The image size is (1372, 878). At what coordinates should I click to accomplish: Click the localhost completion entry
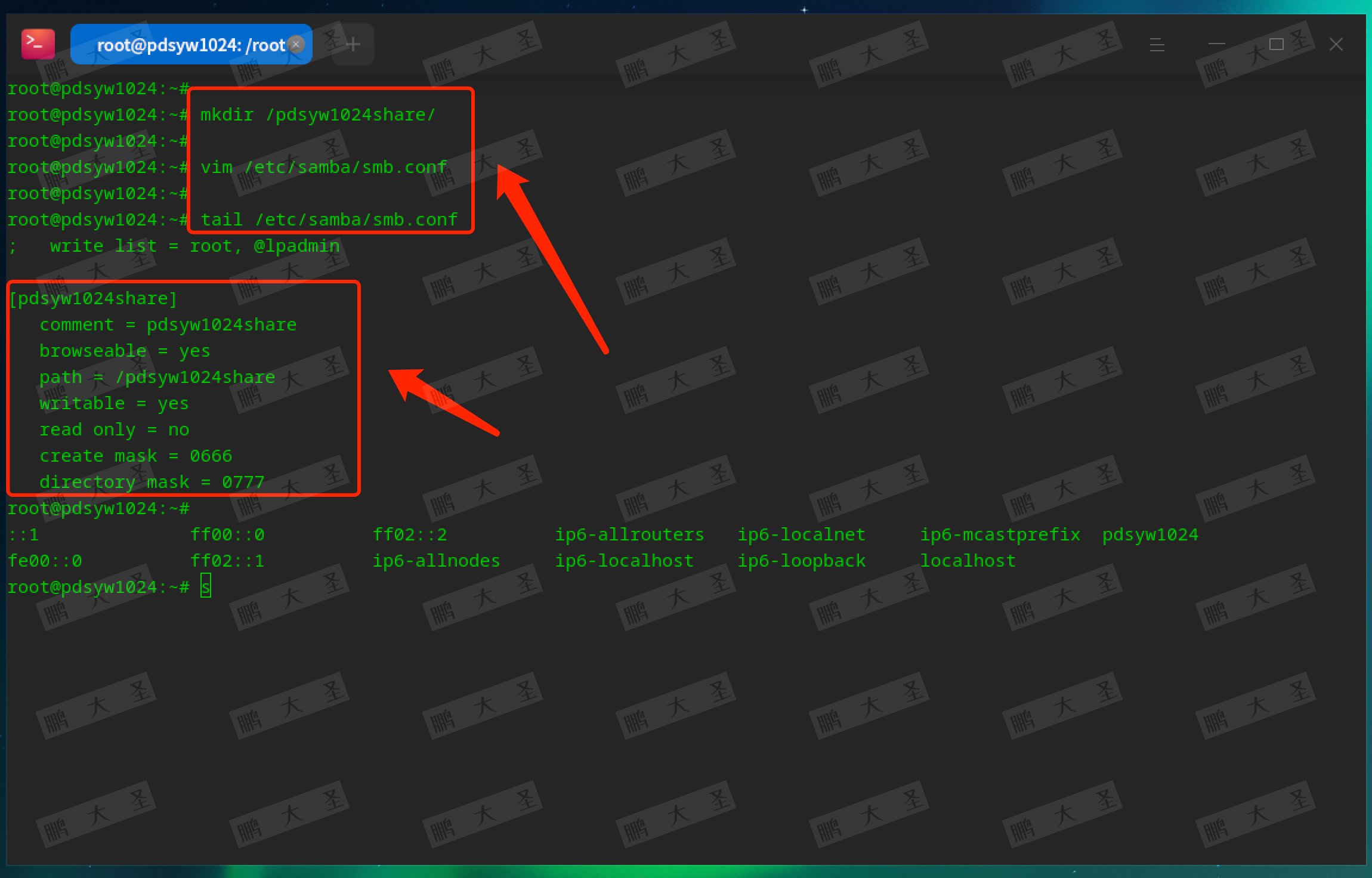(967, 561)
